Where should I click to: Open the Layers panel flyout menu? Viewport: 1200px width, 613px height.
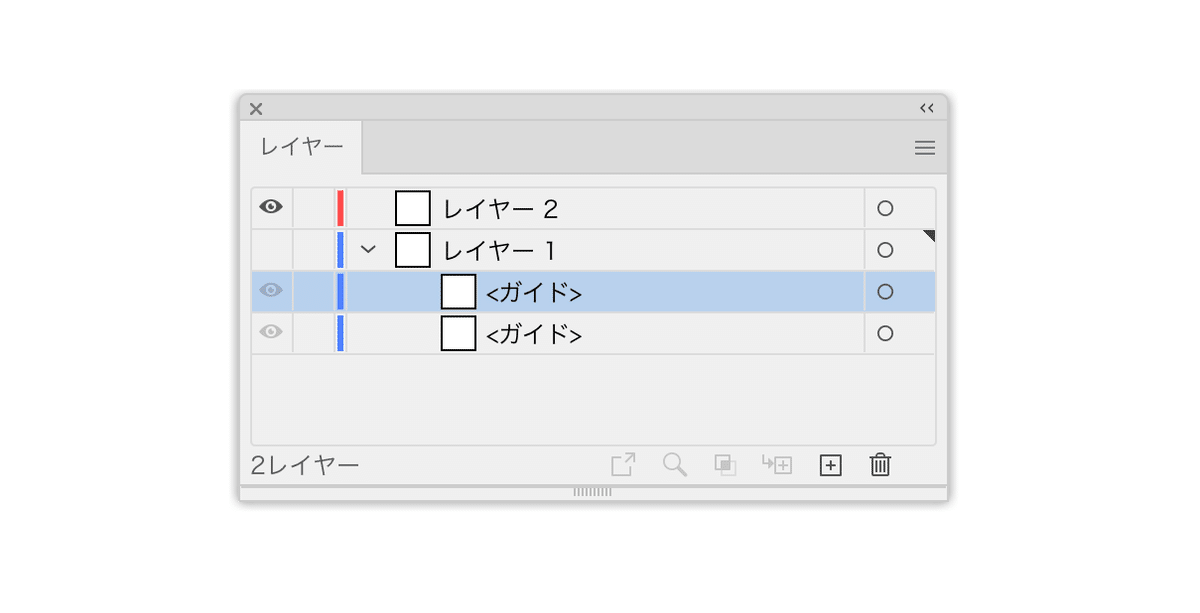coord(924,147)
